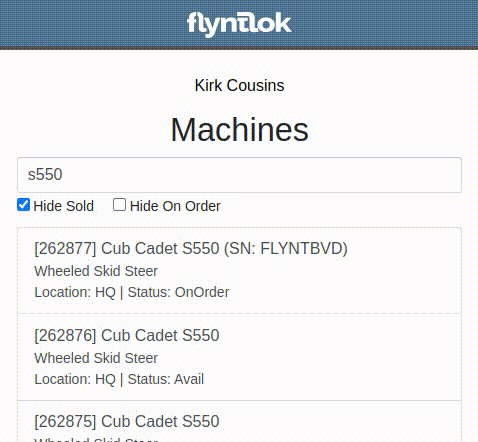
Task: Click the [262876] ID number
Action: tap(65, 335)
